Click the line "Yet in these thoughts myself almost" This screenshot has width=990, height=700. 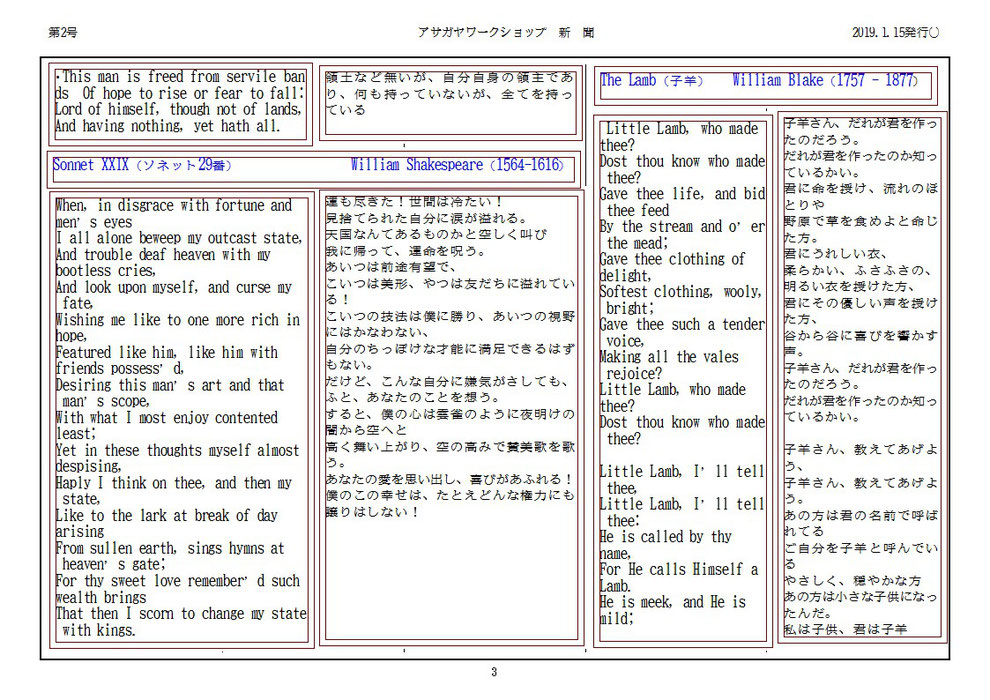177,451
